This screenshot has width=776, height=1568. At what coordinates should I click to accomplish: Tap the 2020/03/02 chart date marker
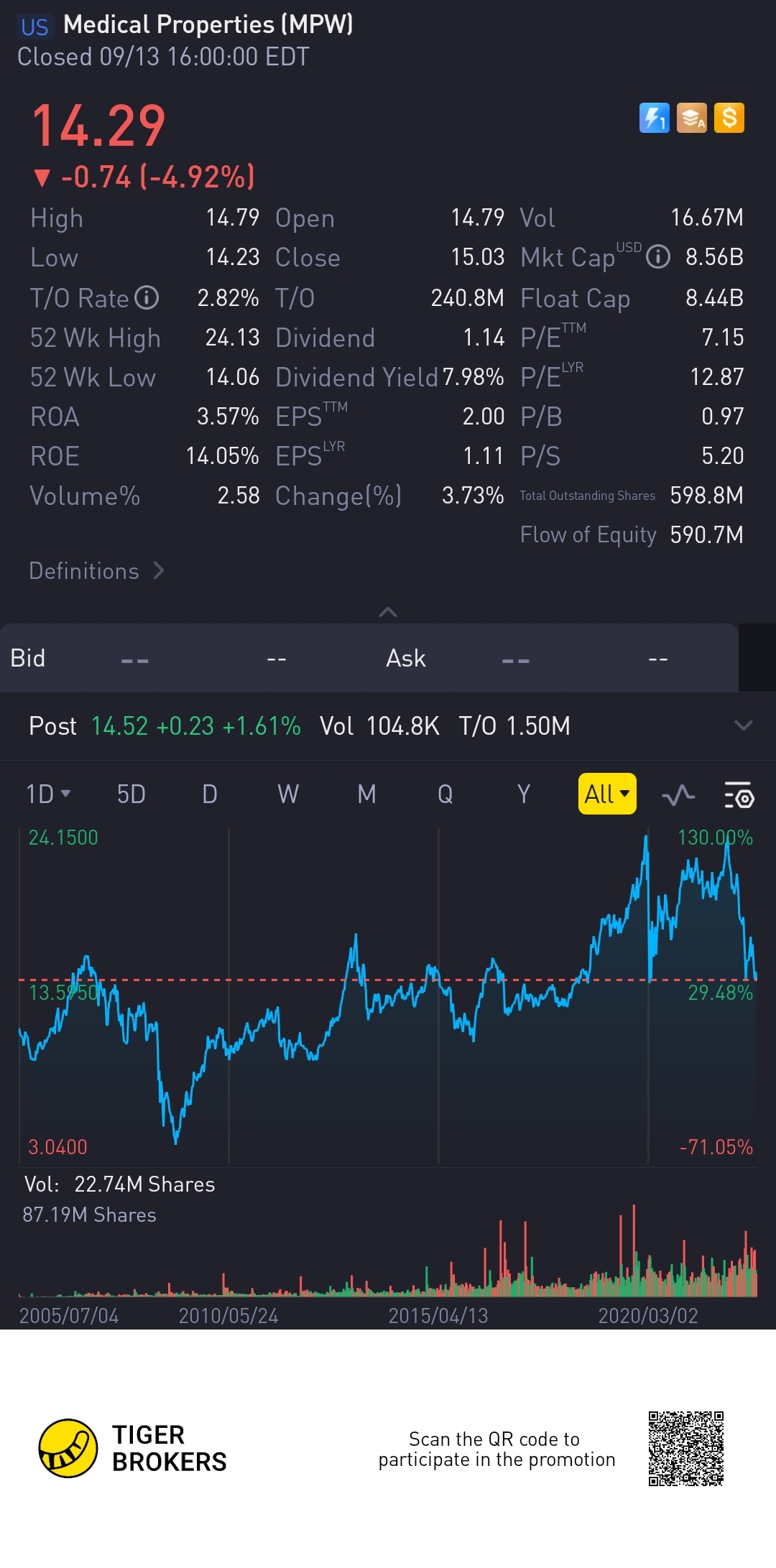[647, 1316]
